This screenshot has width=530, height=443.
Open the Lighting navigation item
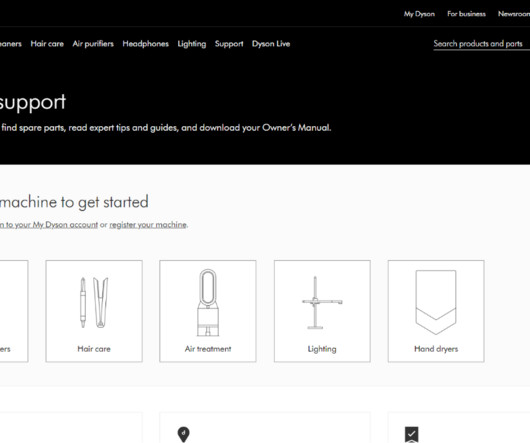pyautogui.click(x=192, y=44)
